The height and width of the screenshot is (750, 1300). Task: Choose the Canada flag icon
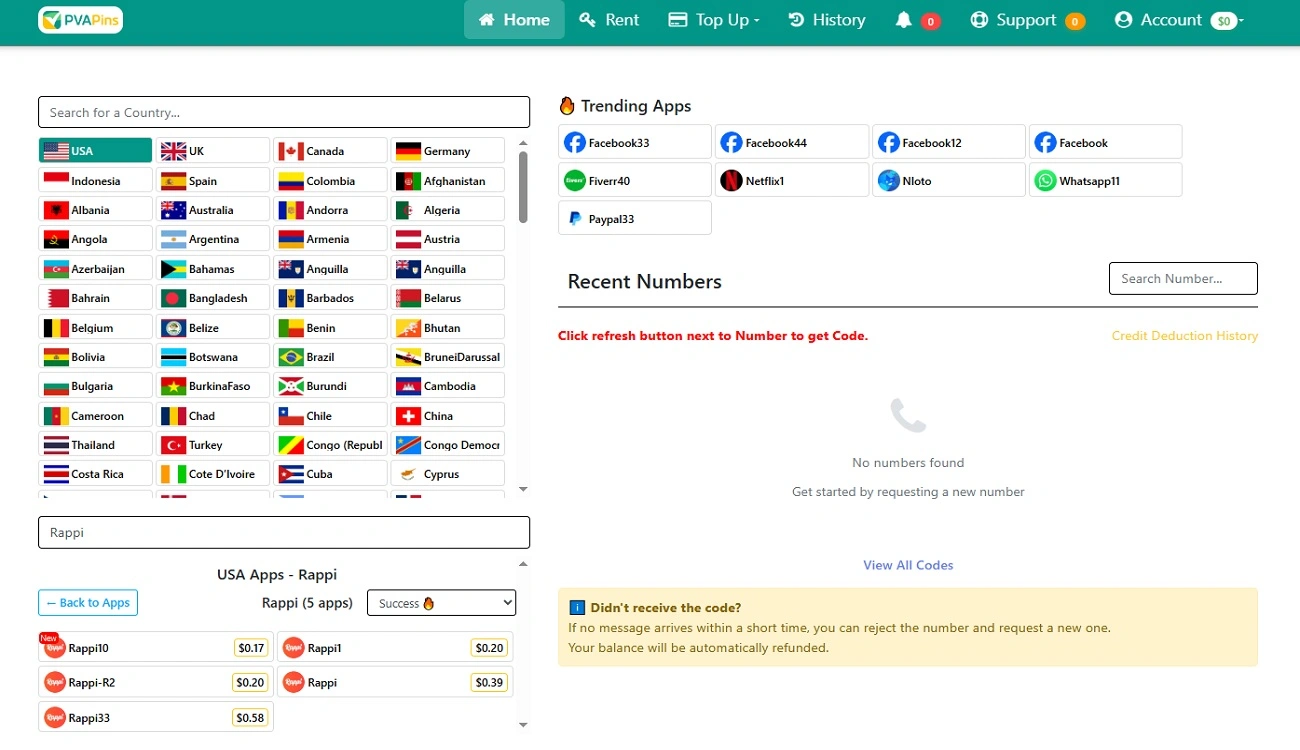pos(291,151)
